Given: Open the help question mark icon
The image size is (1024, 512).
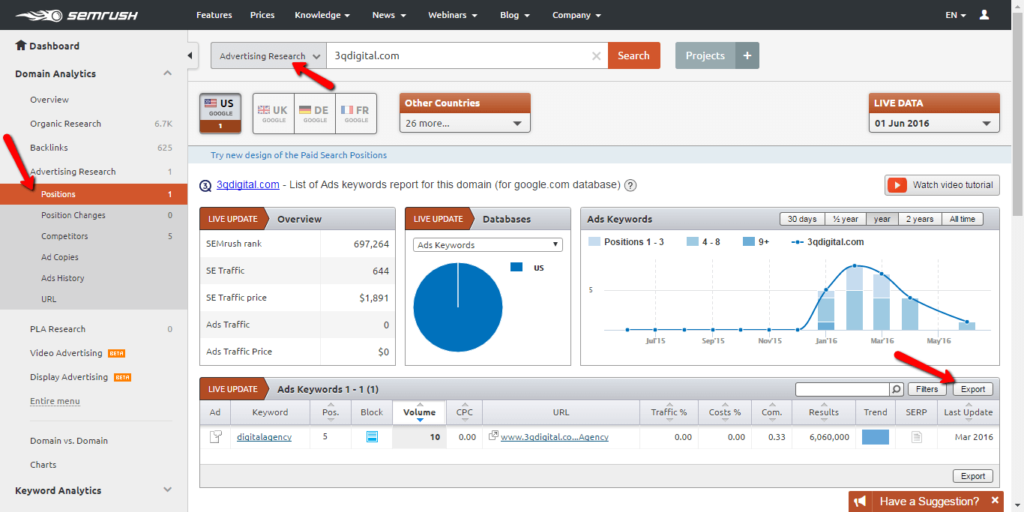Looking at the screenshot, I should point(630,185).
